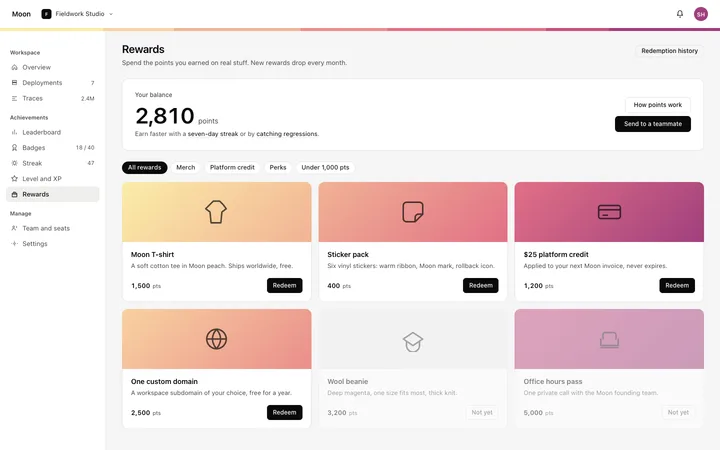720x450 pixels.
Task: Click the Moon T-shirt title
Action: pyautogui.click(x=152, y=254)
